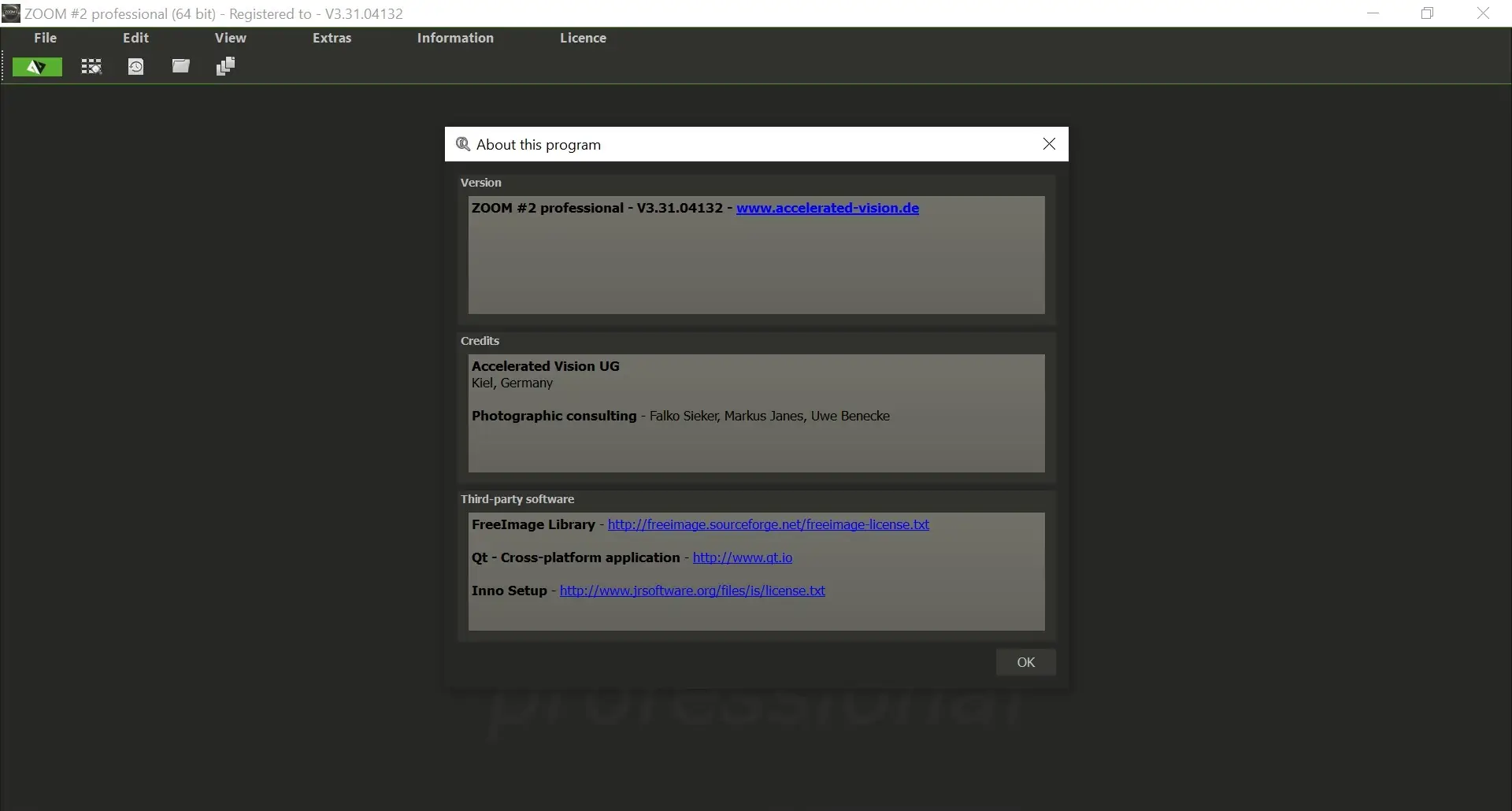Select the stacked images copy icon
The width and height of the screenshot is (1512, 811).
(225, 67)
